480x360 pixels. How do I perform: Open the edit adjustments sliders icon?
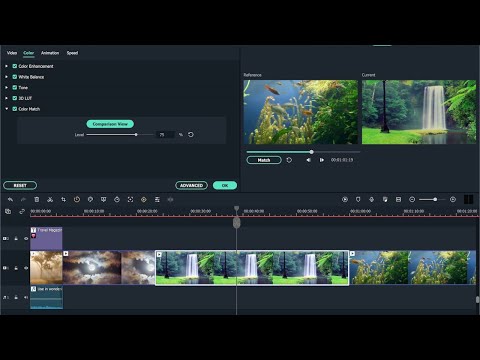point(157,199)
